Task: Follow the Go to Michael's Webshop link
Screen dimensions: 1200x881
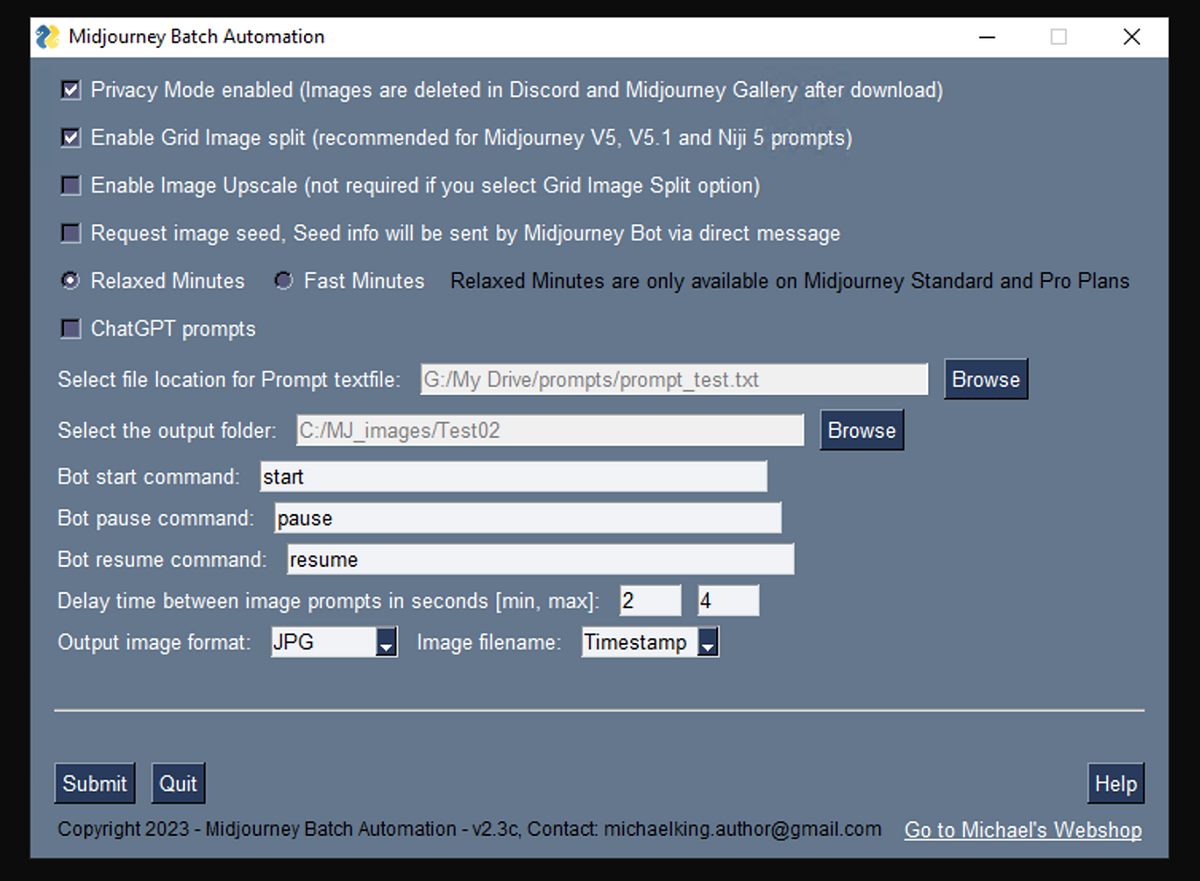Action: (x=1023, y=830)
